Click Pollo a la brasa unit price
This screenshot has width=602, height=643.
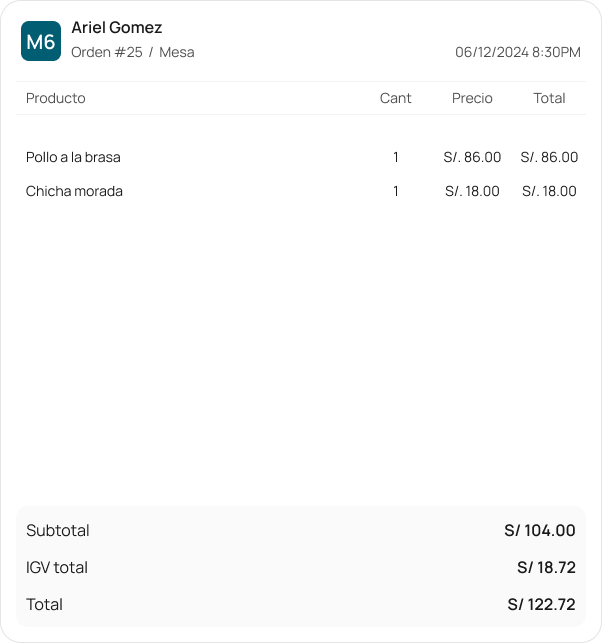472,157
